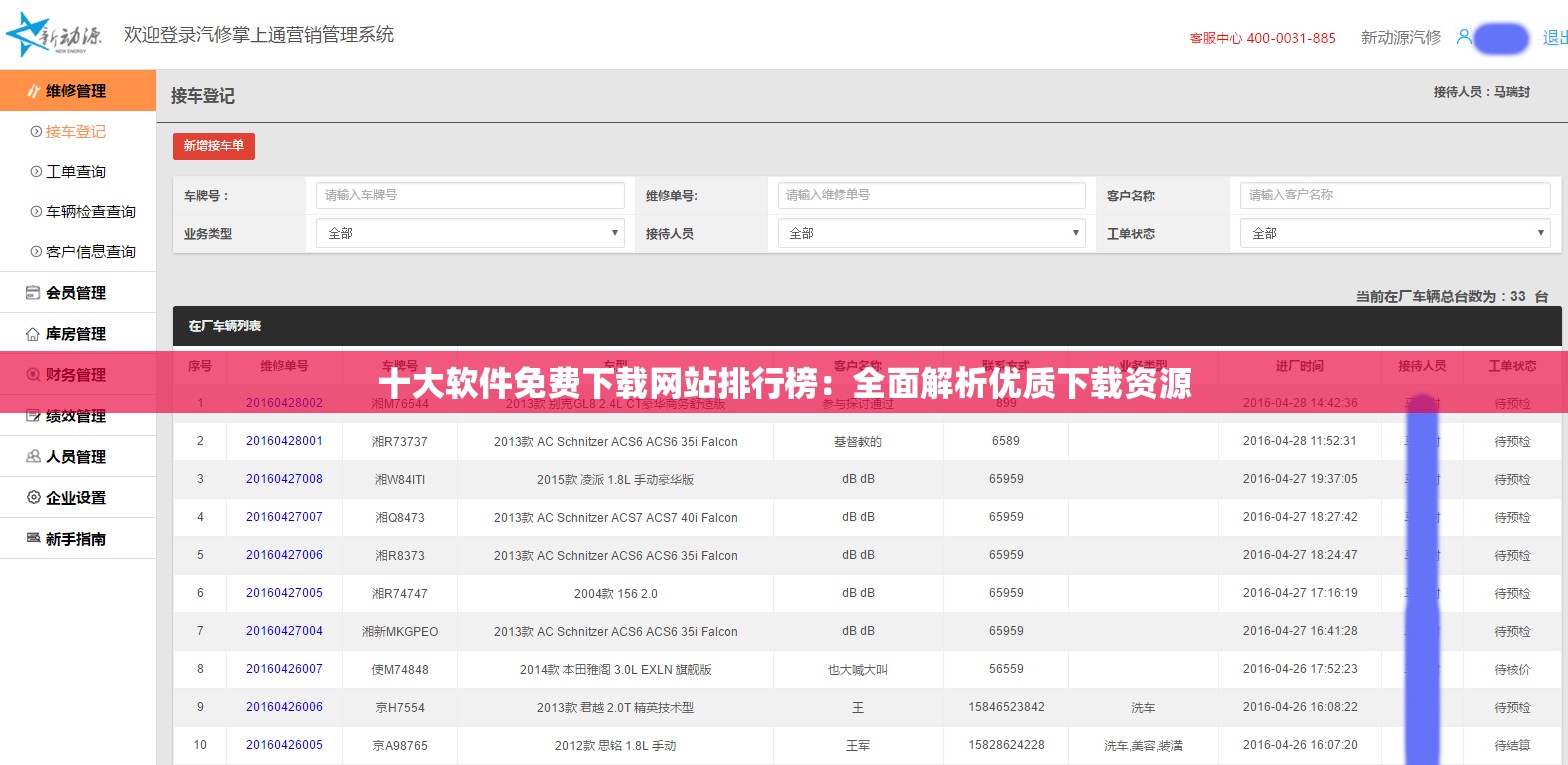Click 客服中心 400-0031-885 hotline text
The height and width of the screenshot is (765, 1568).
(x=1262, y=38)
